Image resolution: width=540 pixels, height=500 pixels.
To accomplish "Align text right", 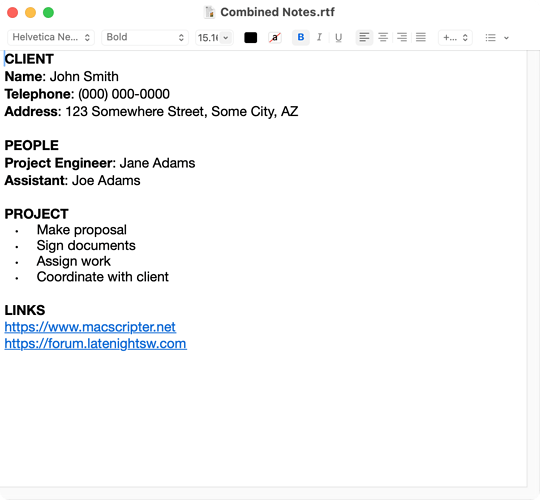I will (402, 37).
